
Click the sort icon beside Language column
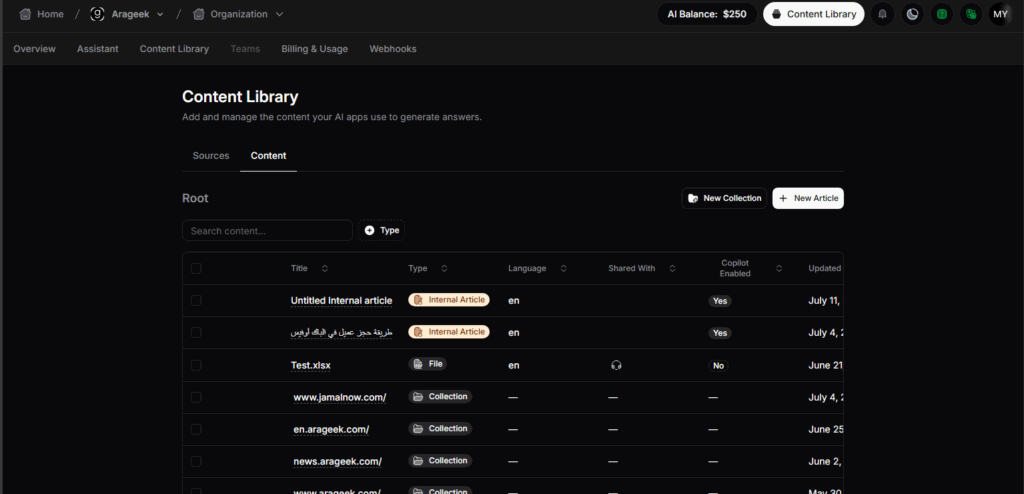point(563,268)
